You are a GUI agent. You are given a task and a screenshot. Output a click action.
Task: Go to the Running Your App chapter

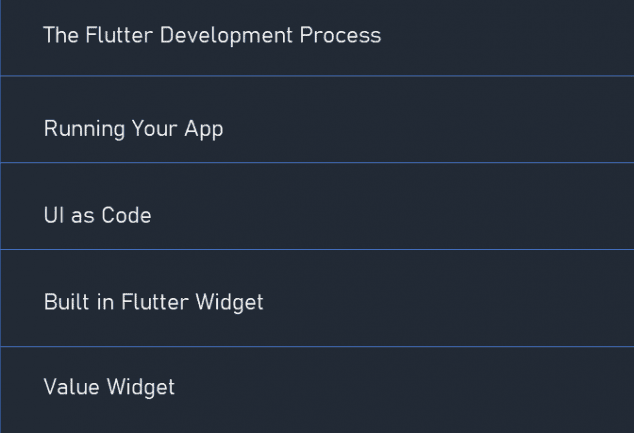(x=133, y=129)
